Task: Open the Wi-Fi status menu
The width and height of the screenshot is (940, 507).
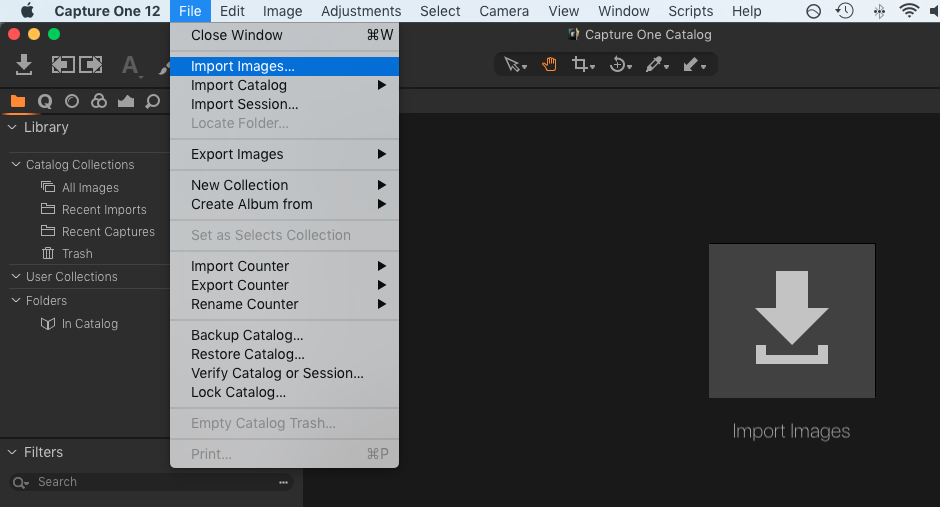Action: pos(909,11)
